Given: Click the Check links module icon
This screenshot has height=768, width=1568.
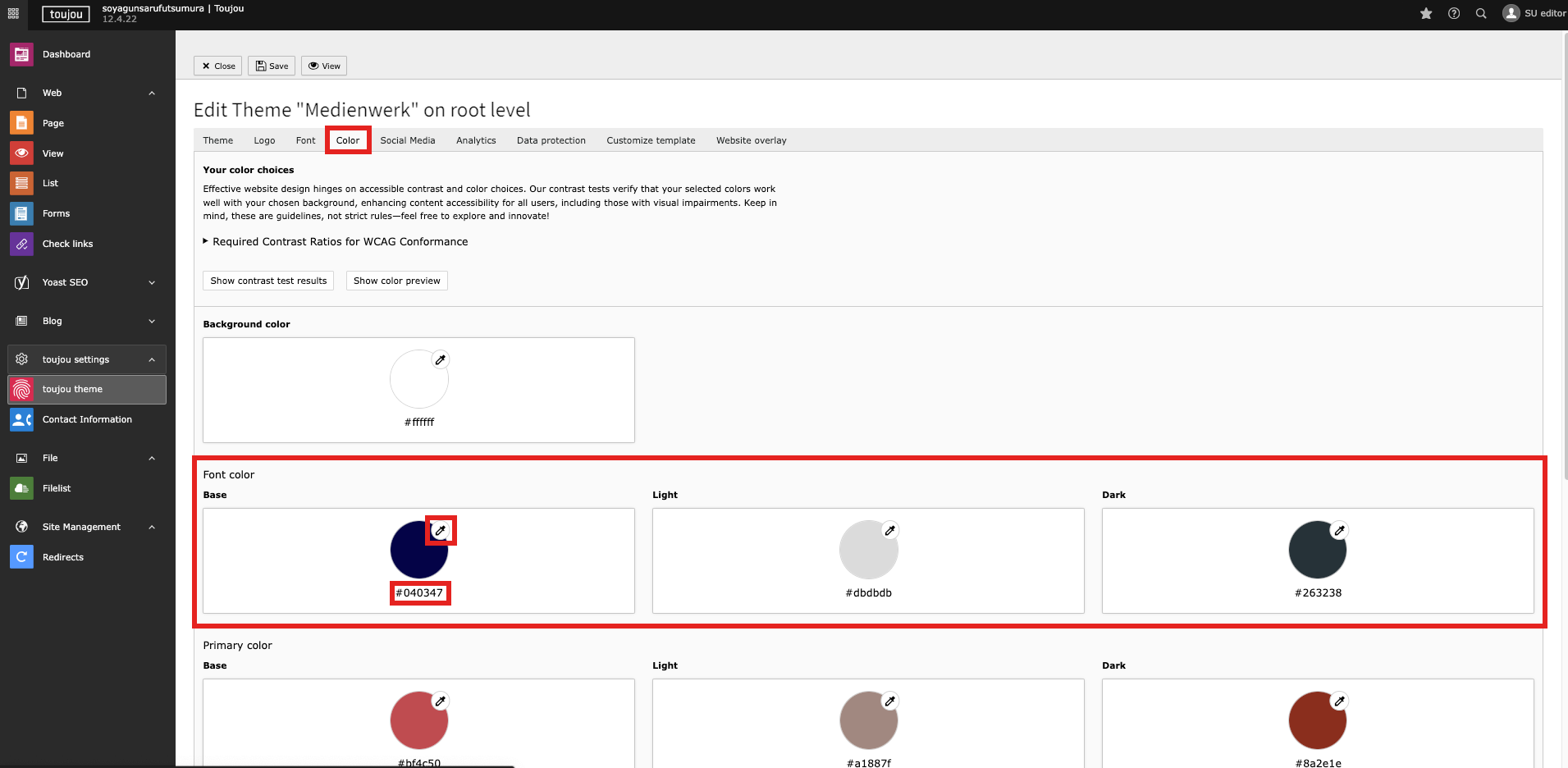Looking at the screenshot, I should pyautogui.click(x=22, y=244).
